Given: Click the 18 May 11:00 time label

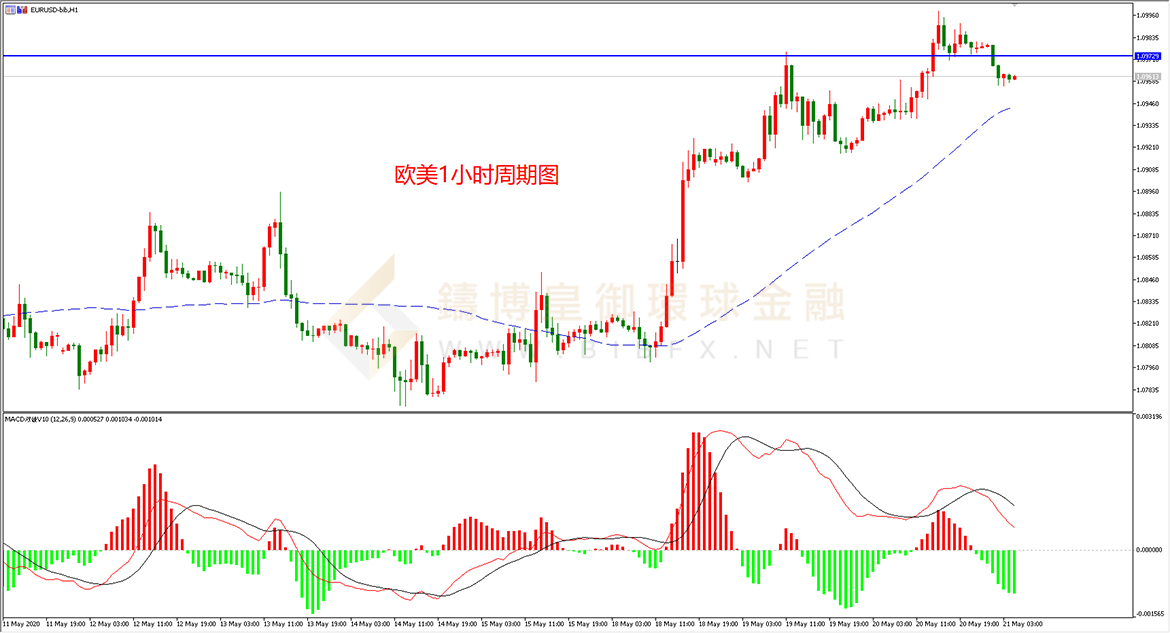Looking at the screenshot, I should [x=674, y=624].
